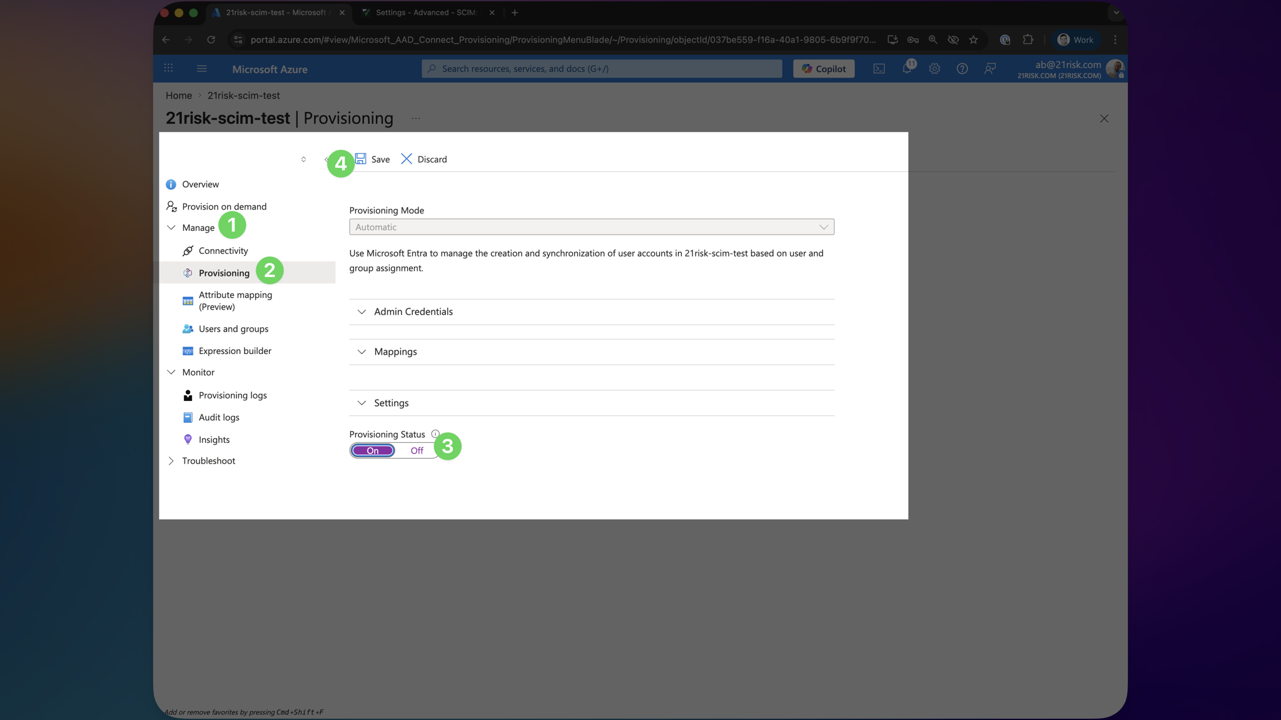Click the Provisioning Status info icon
This screenshot has height=720, width=1281.
pyautogui.click(x=435, y=432)
